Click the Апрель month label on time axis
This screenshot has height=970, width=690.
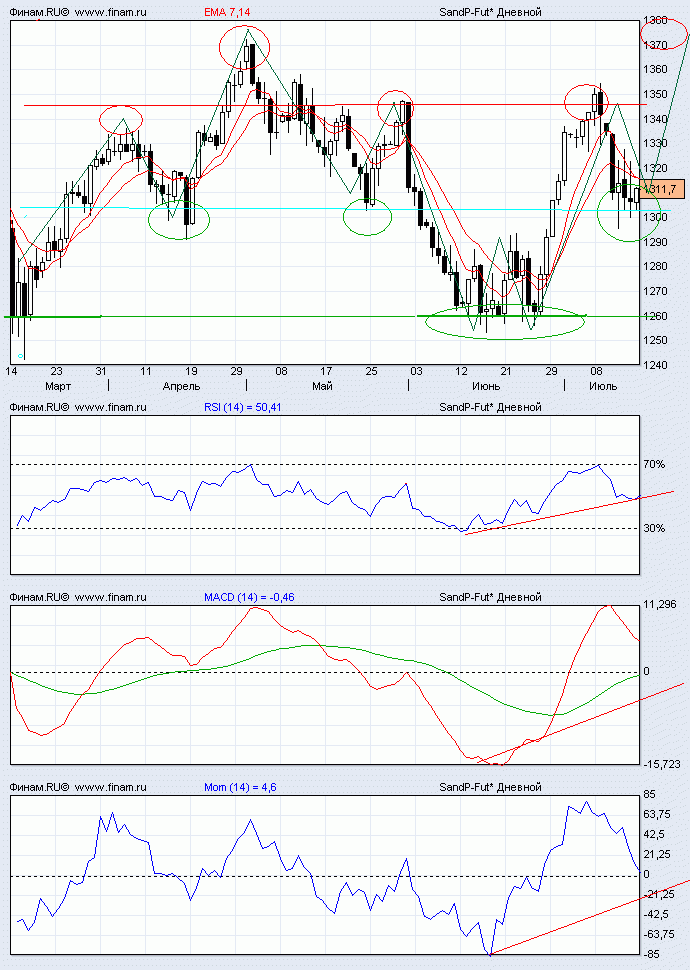coord(181,386)
